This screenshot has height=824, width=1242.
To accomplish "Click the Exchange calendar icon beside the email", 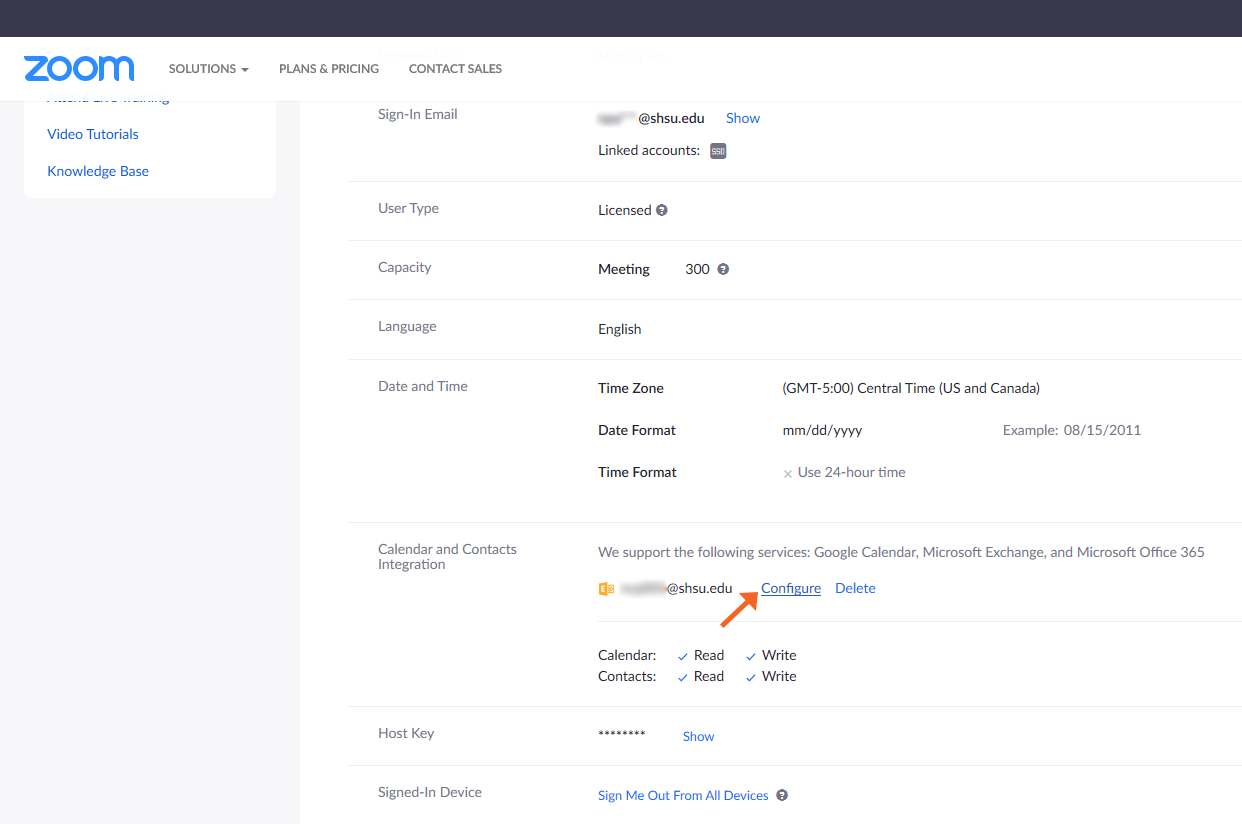I will [x=605, y=588].
